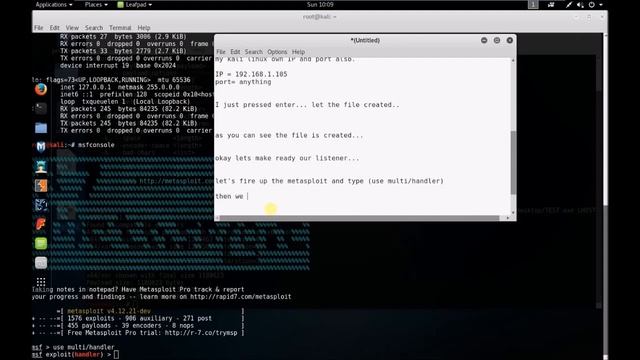Open the Terminal icon in the dock
Screen dimensions: 640x360
41,109
